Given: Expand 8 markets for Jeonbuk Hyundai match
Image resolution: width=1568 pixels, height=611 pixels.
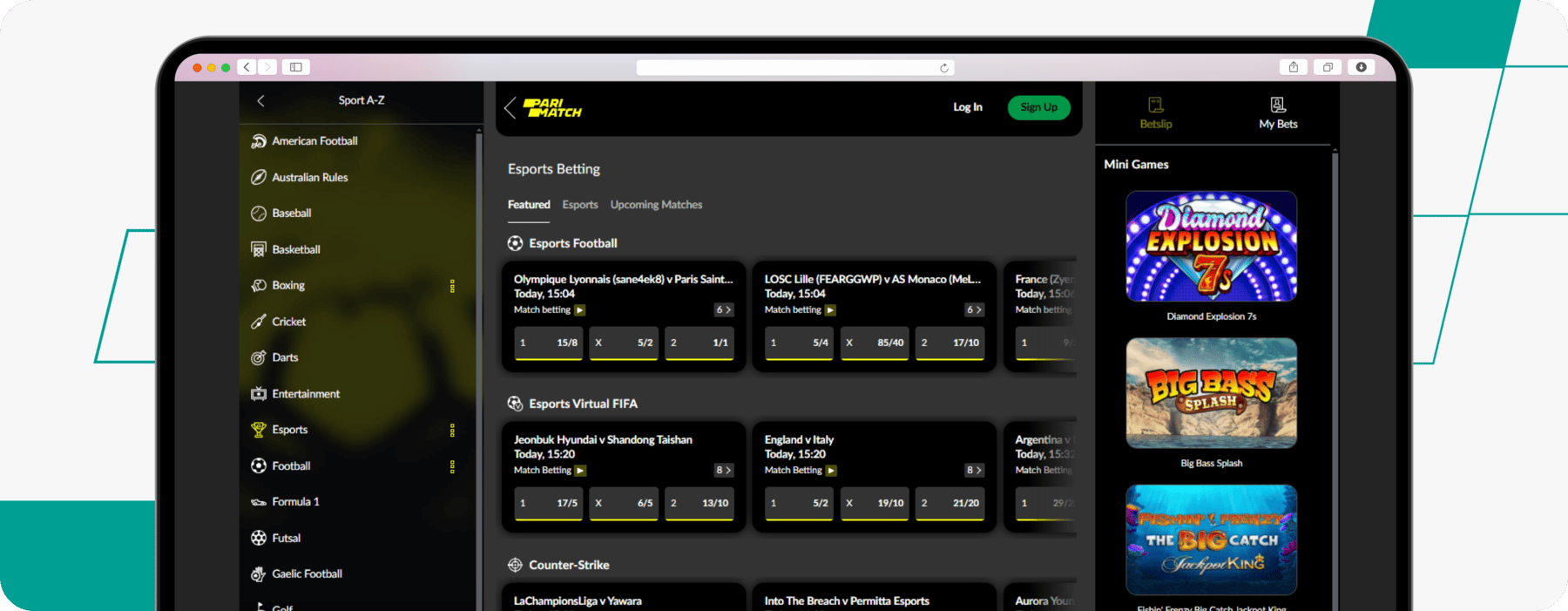Looking at the screenshot, I should pos(724,471).
